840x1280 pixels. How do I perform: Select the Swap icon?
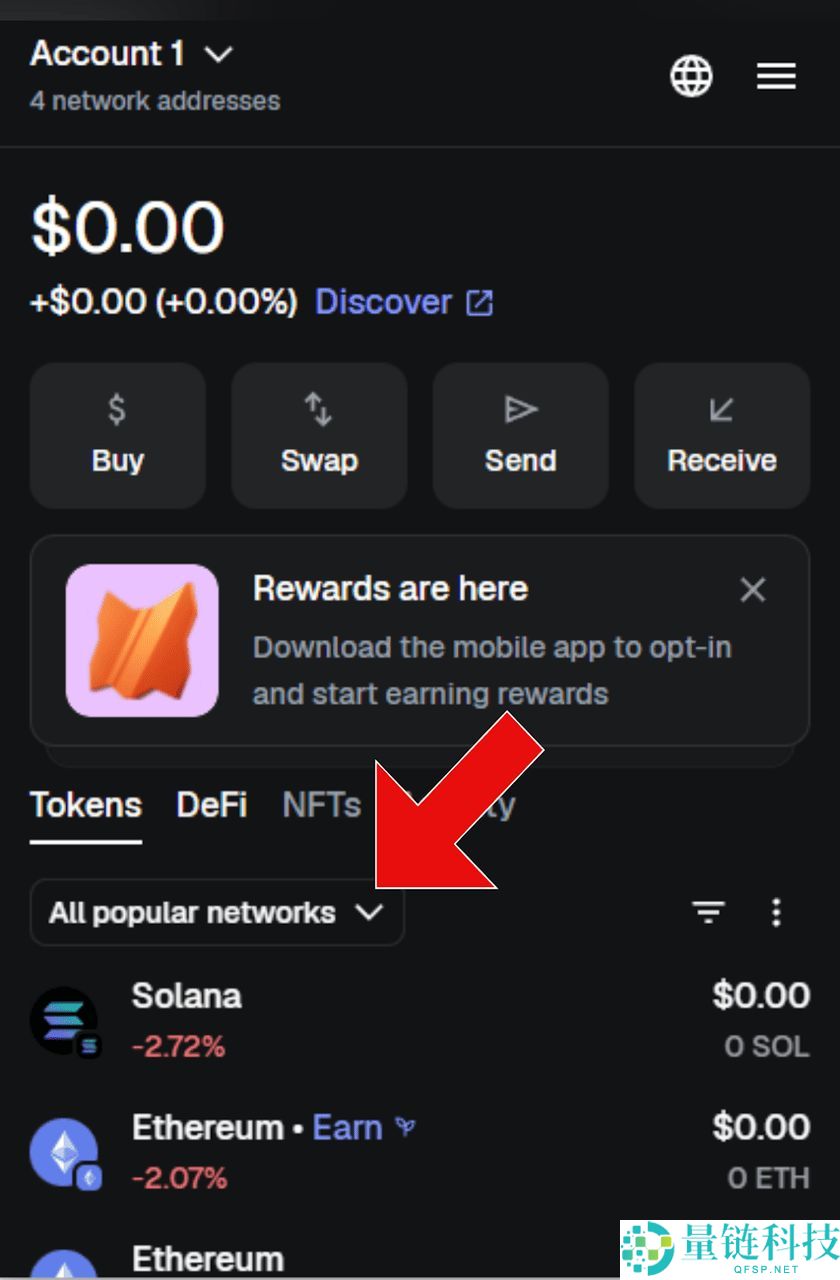pos(318,408)
